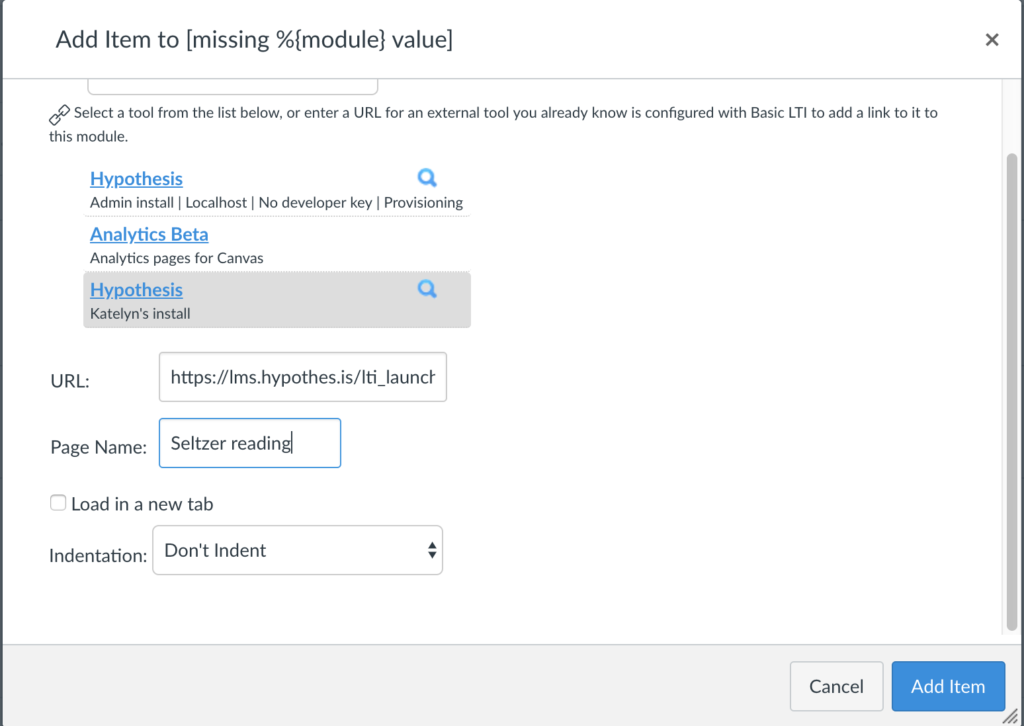Screen dimensions: 1024x726
Task: Open the Analytics Beta tool link
Action: pos(149,234)
